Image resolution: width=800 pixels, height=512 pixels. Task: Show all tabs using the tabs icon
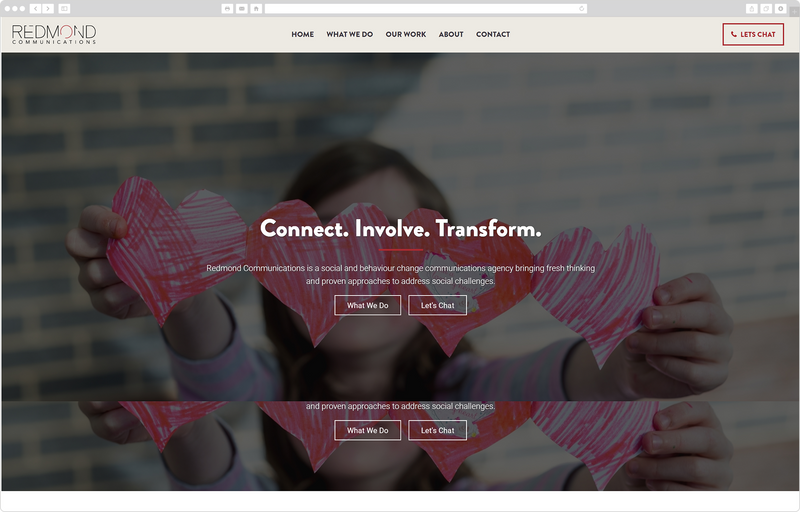click(766, 9)
